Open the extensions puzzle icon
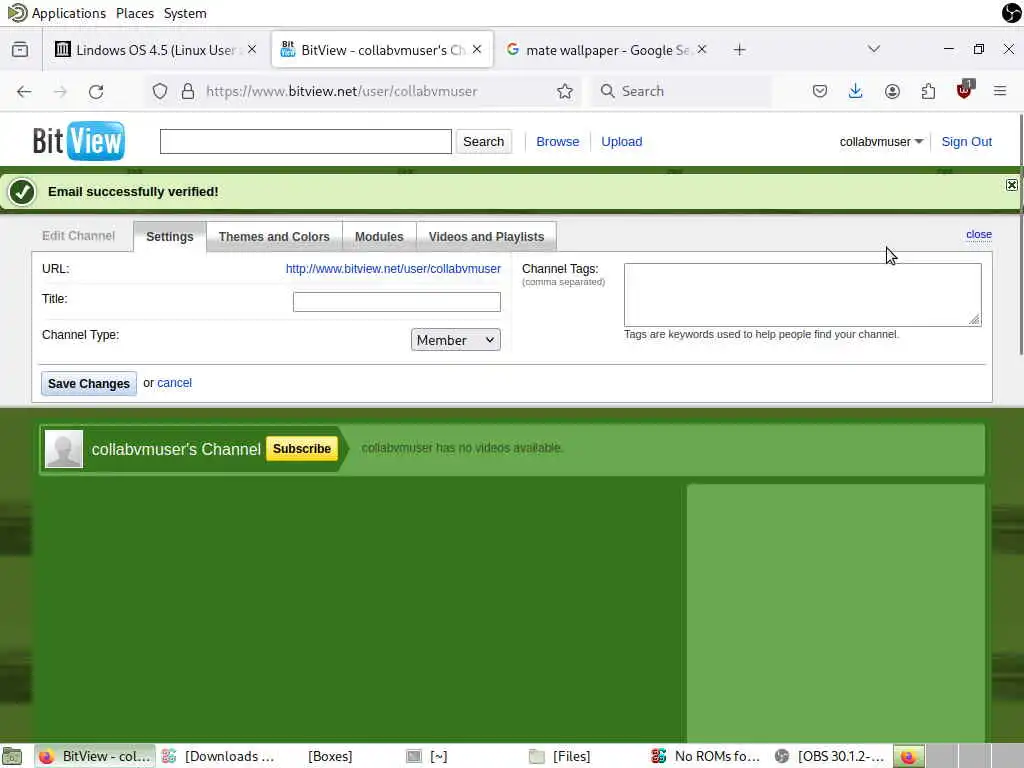 [x=928, y=91]
